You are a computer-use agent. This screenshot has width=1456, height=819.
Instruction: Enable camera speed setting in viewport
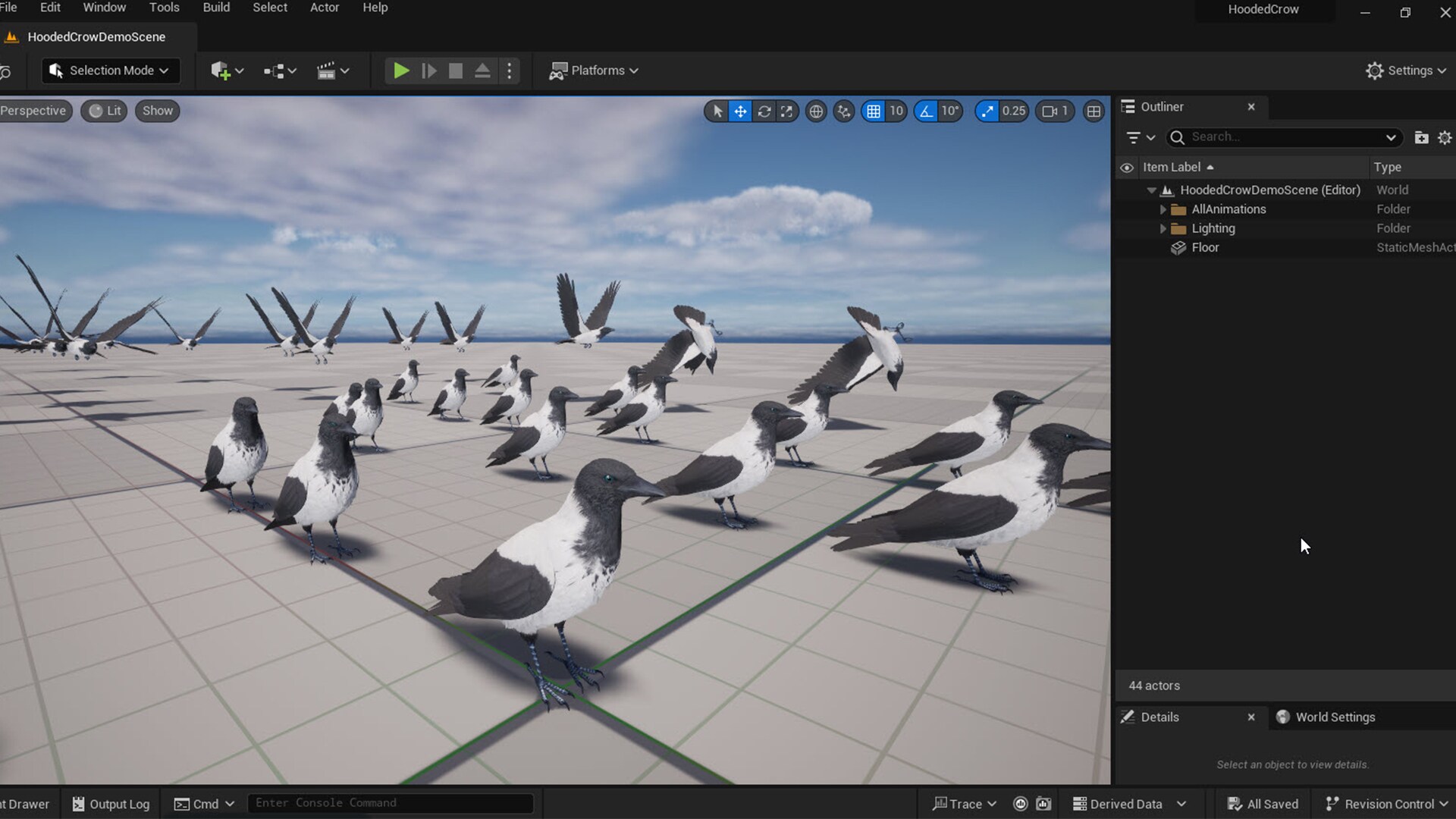[1055, 111]
